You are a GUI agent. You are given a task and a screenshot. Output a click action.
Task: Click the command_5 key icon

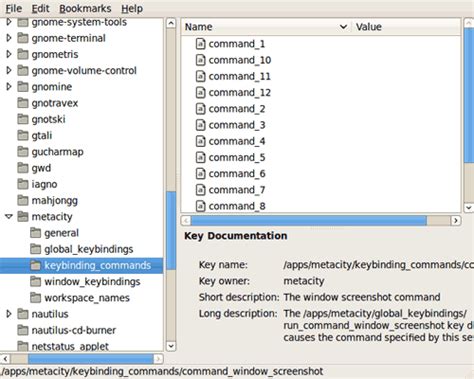point(200,157)
